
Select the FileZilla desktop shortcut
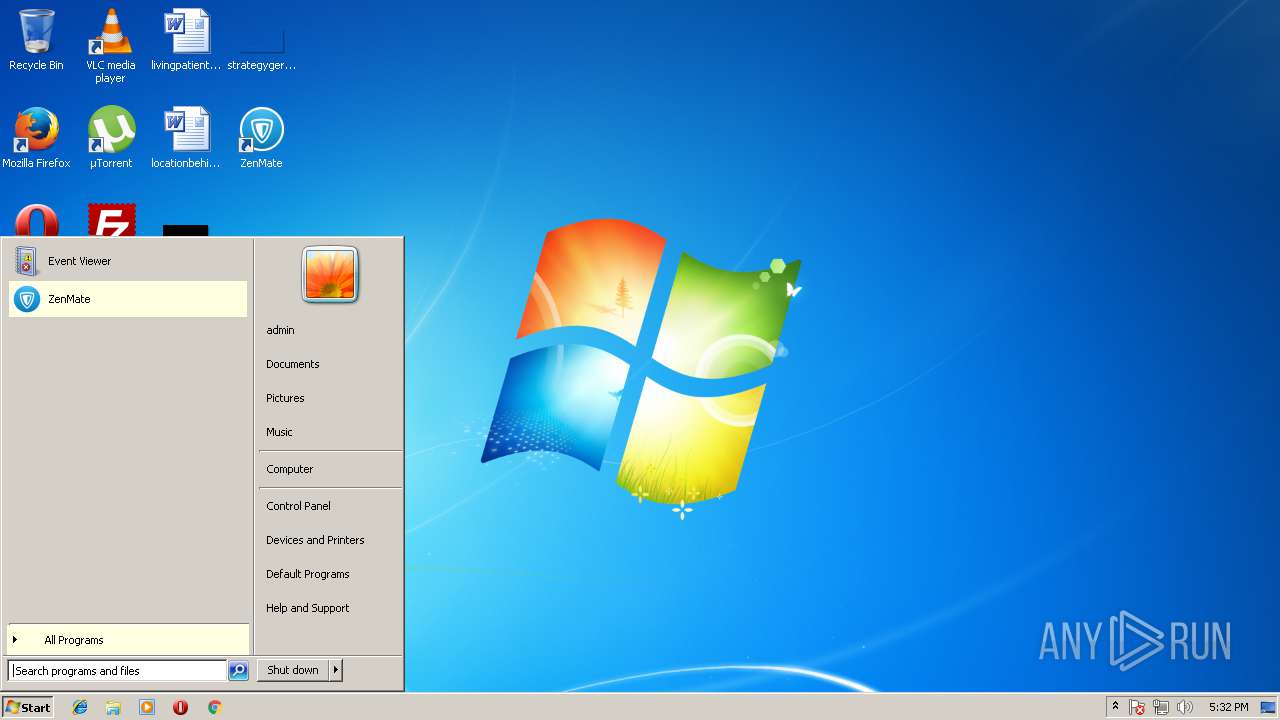111,220
